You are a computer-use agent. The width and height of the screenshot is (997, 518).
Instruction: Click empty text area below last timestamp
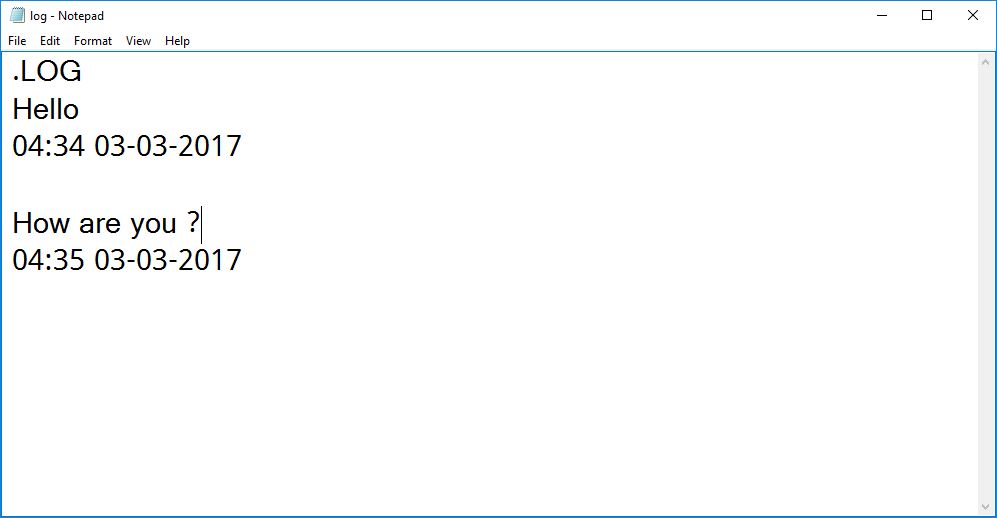[x=488, y=394]
